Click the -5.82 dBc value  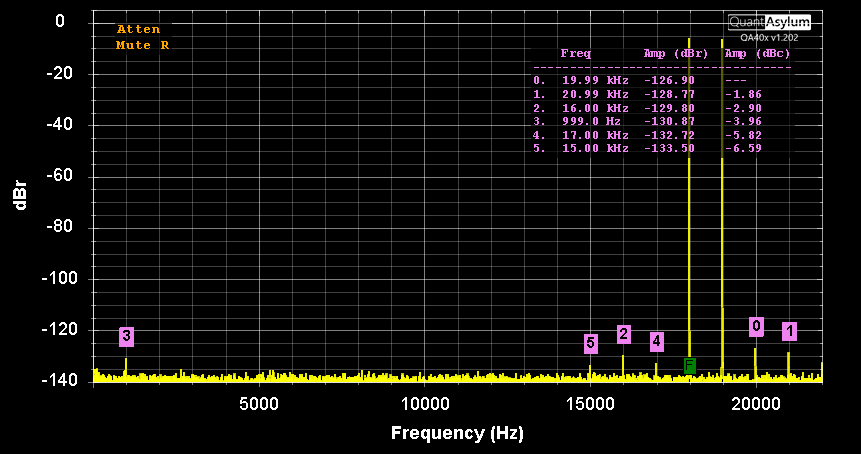(x=743, y=135)
